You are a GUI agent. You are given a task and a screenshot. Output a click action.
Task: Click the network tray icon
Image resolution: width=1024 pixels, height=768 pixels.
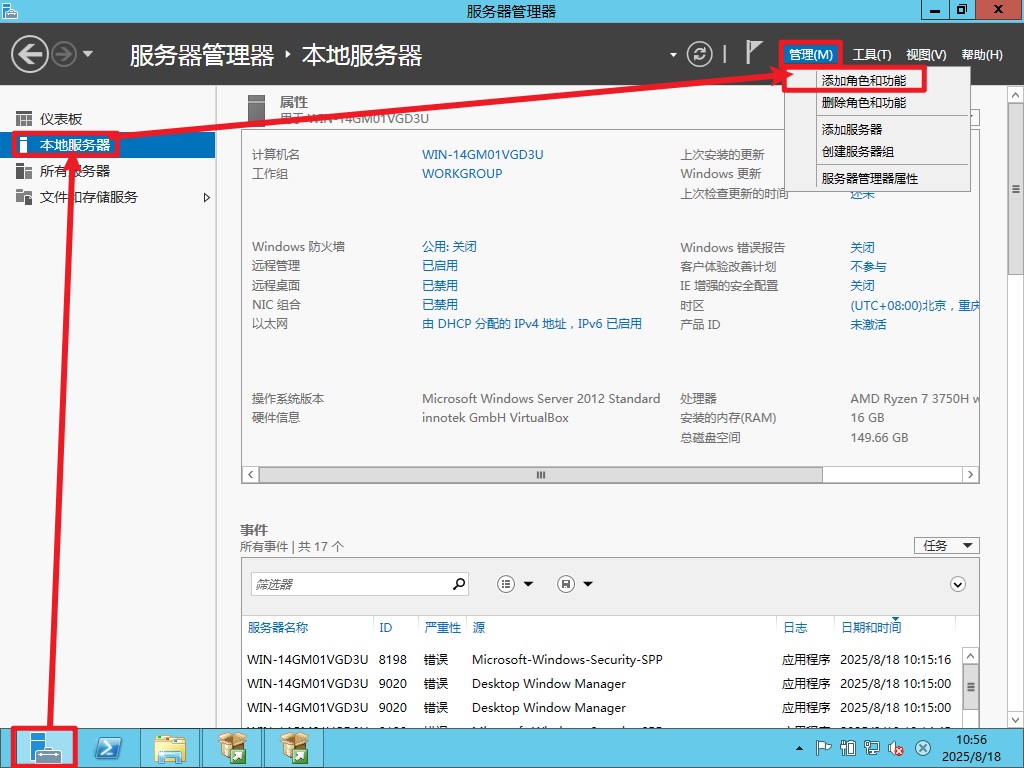tap(871, 748)
